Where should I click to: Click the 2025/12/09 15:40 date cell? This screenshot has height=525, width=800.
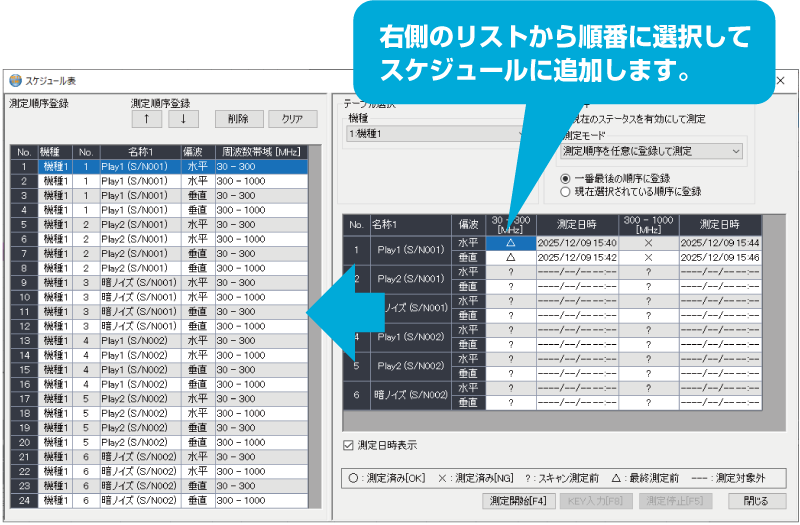[577, 243]
